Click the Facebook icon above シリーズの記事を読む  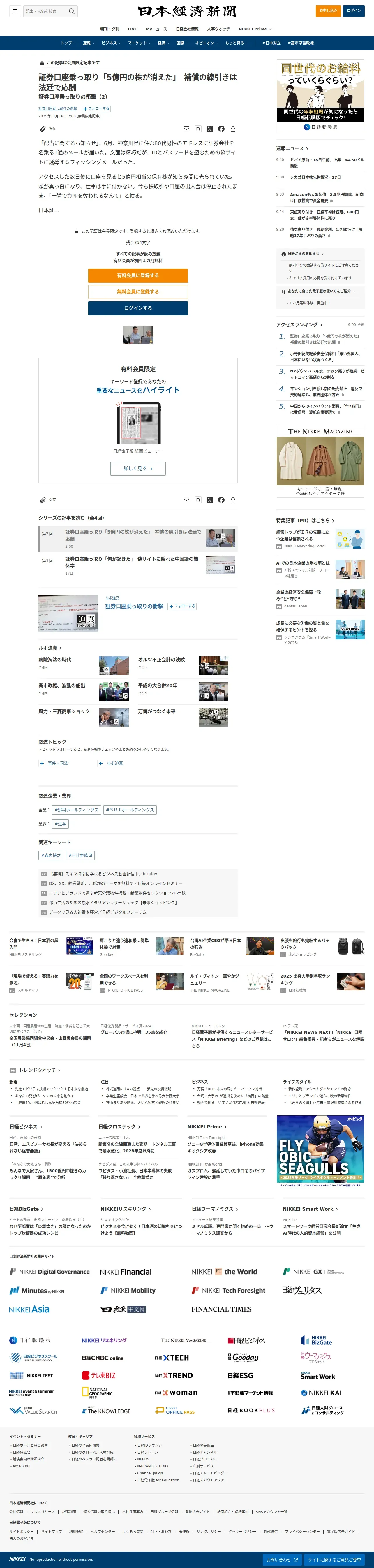tap(221, 500)
